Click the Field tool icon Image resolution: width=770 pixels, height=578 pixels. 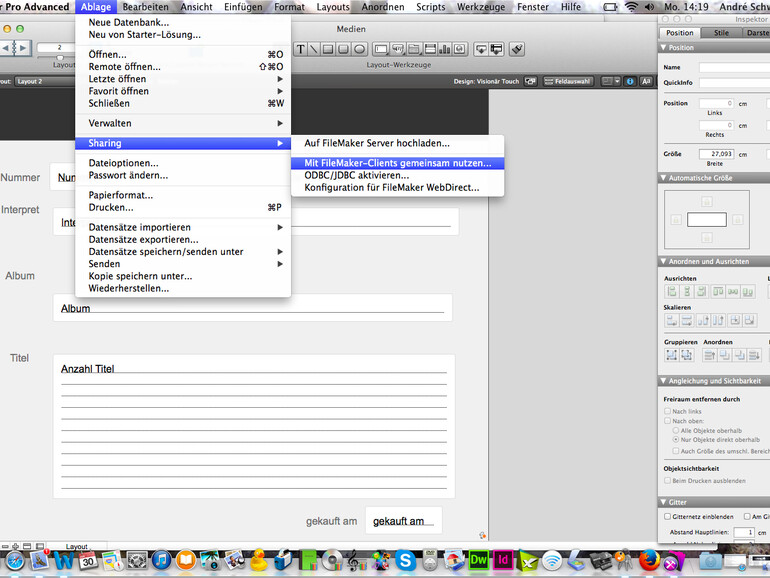(481, 49)
